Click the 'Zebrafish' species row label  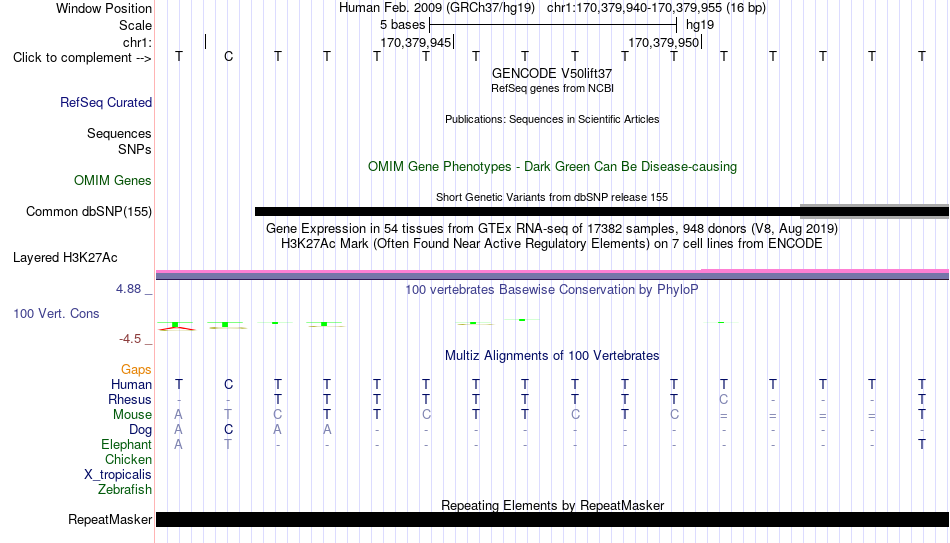coord(125,489)
